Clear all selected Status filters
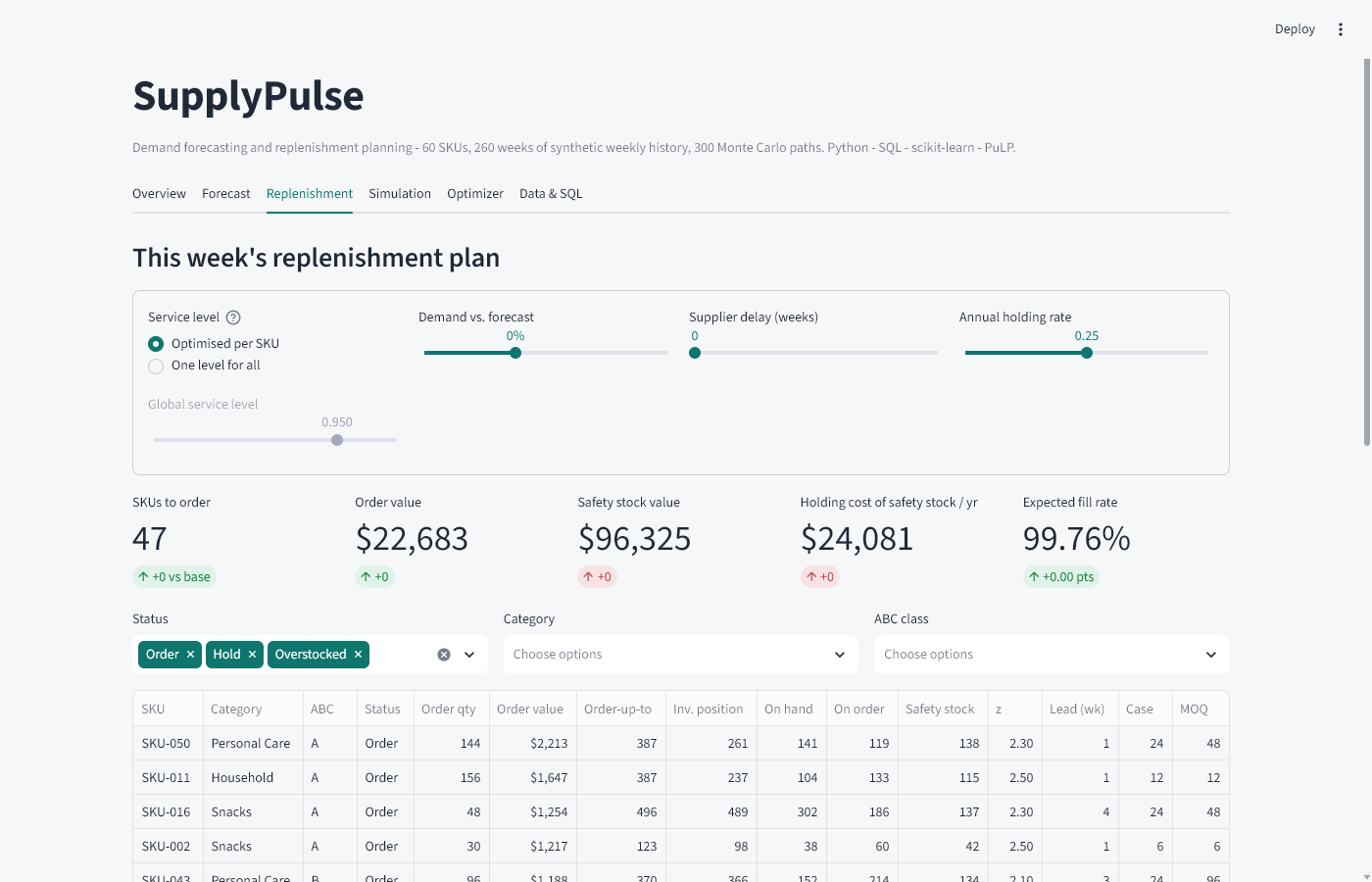Viewport: 1372px width, 882px height. coord(444,655)
